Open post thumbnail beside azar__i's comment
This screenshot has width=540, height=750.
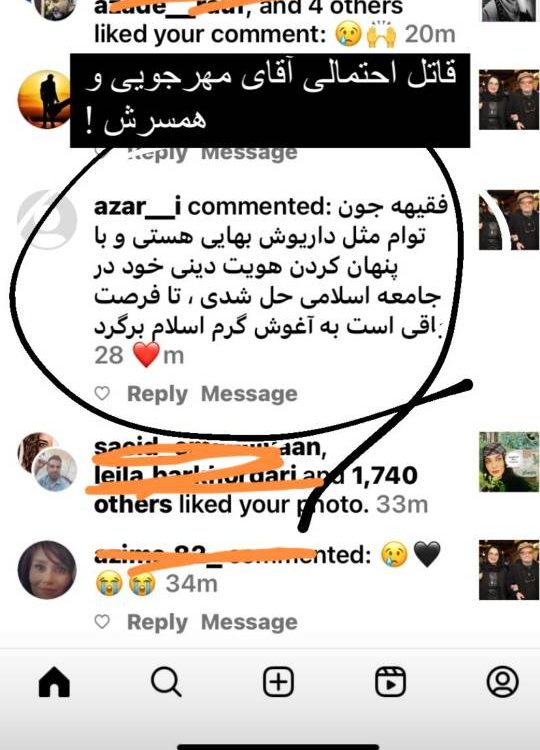pos(509,220)
